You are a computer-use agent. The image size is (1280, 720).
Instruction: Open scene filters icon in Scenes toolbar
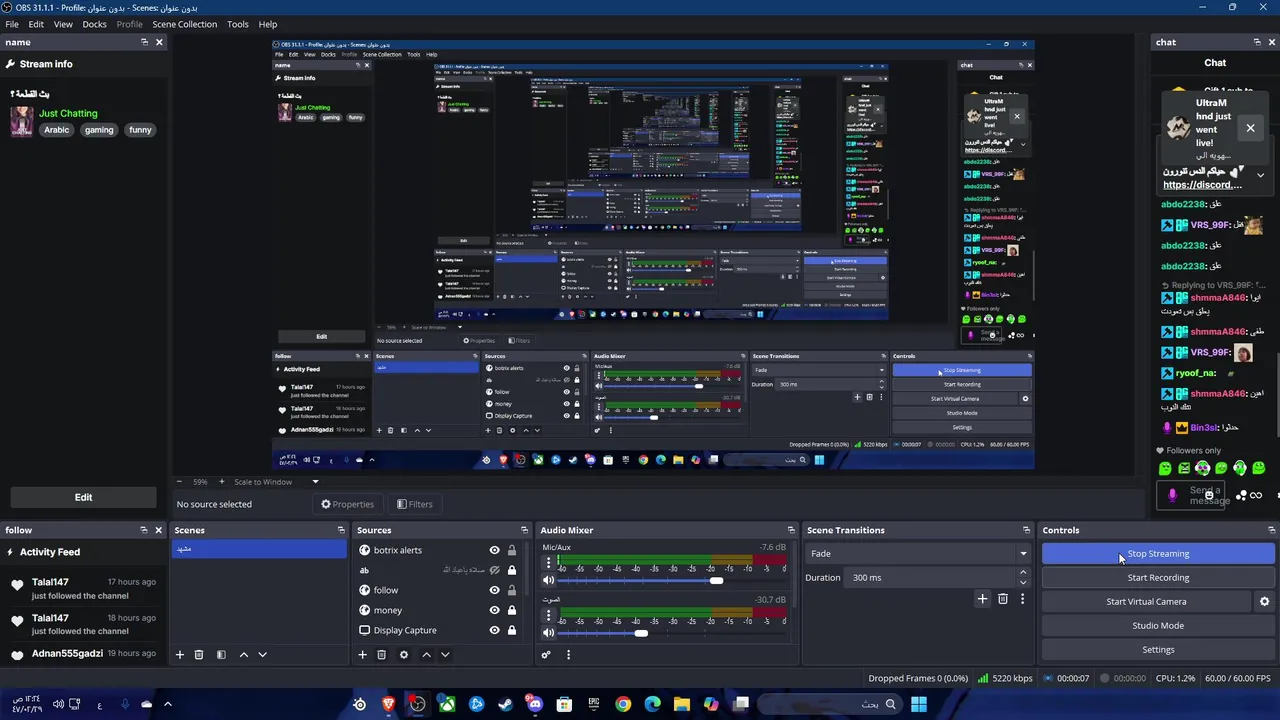tap(221, 655)
